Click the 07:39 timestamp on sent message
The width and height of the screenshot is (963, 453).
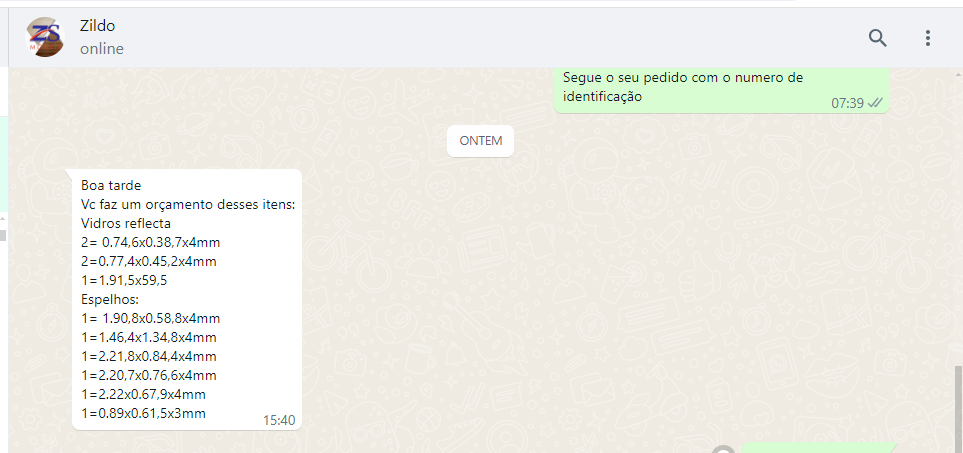click(848, 103)
